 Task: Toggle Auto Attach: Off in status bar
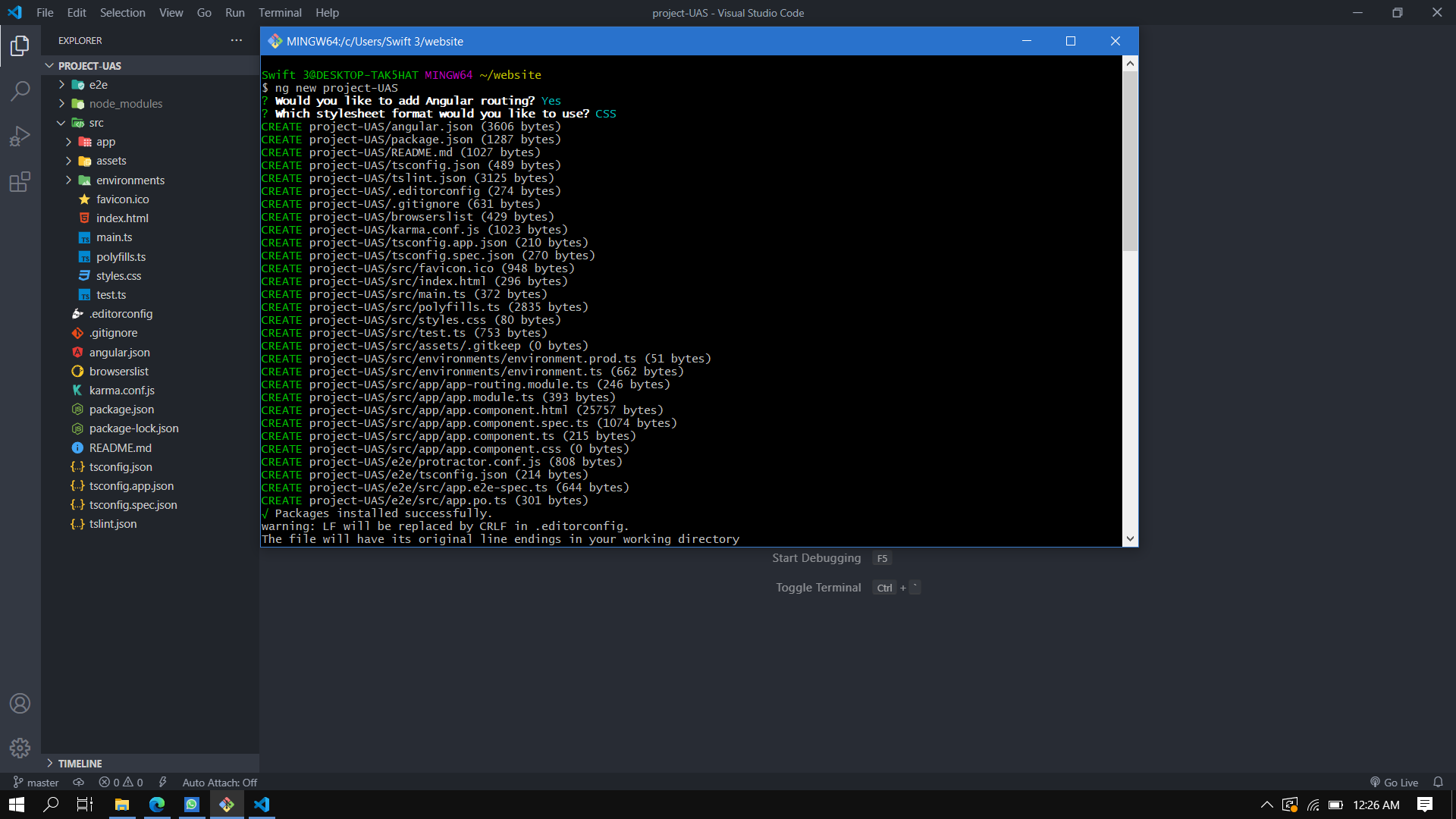[219, 782]
